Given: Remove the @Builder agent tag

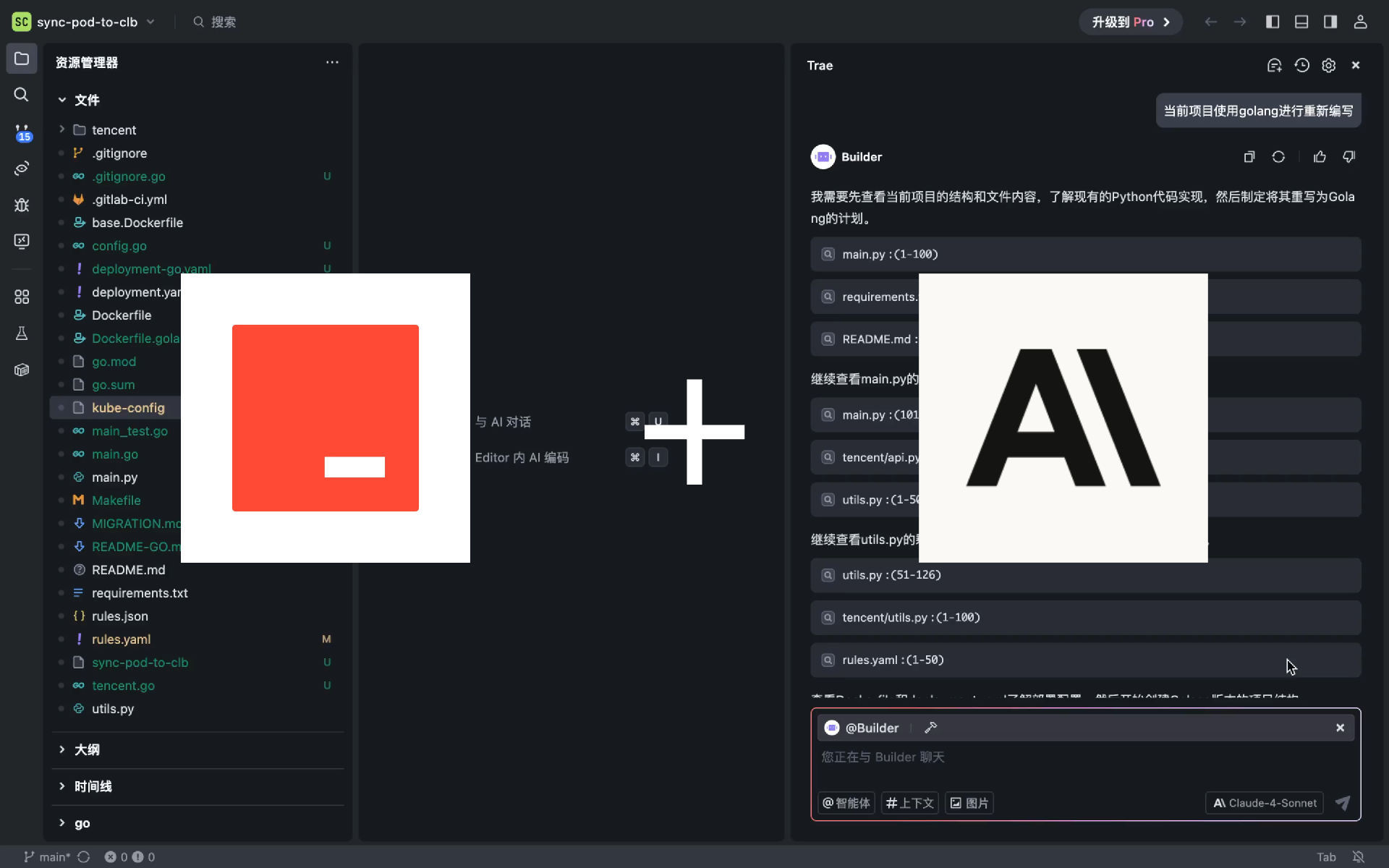Looking at the screenshot, I should point(1340,728).
